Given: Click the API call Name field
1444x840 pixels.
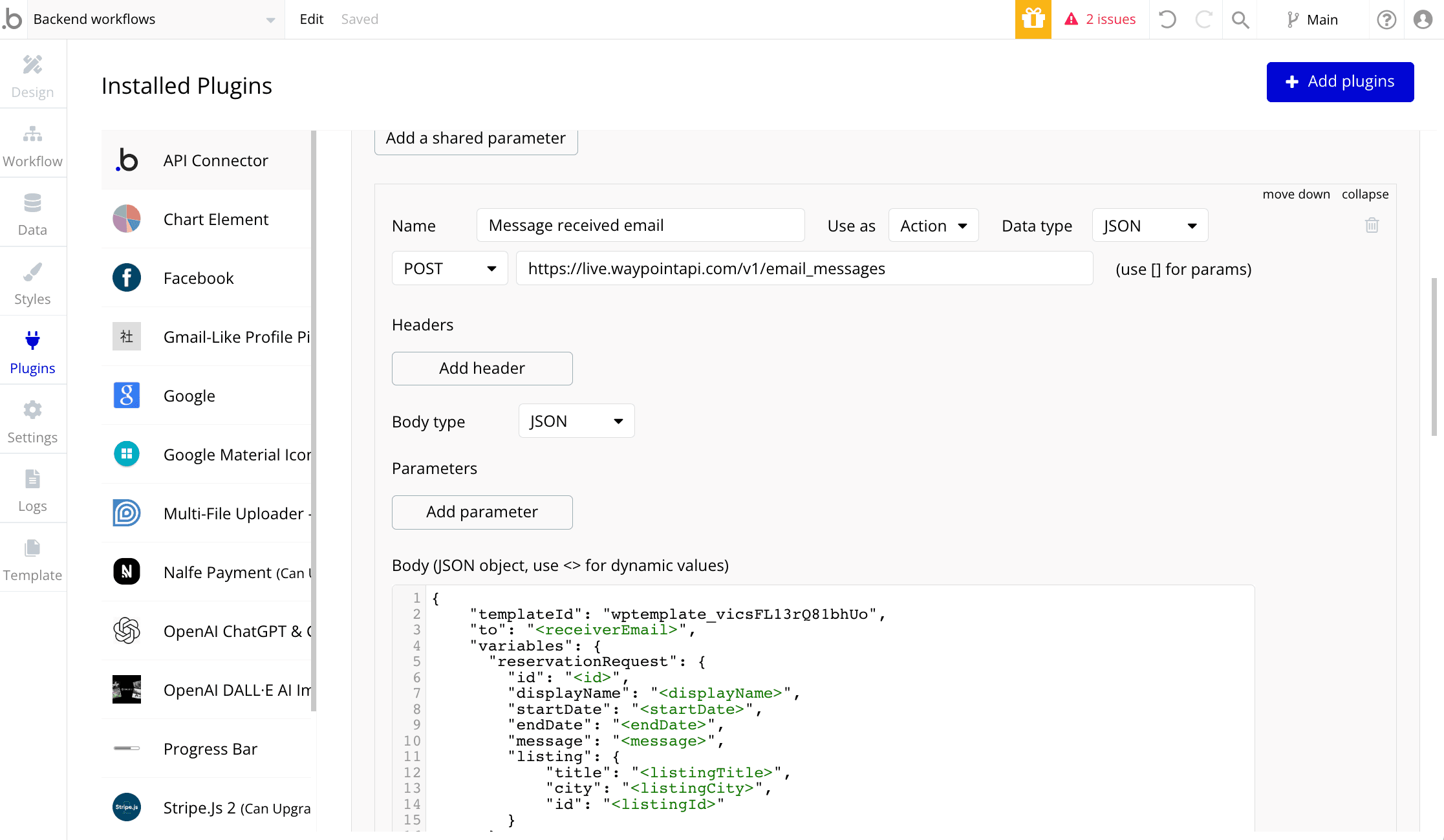Looking at the screenshot, I should tap(640, 225).
